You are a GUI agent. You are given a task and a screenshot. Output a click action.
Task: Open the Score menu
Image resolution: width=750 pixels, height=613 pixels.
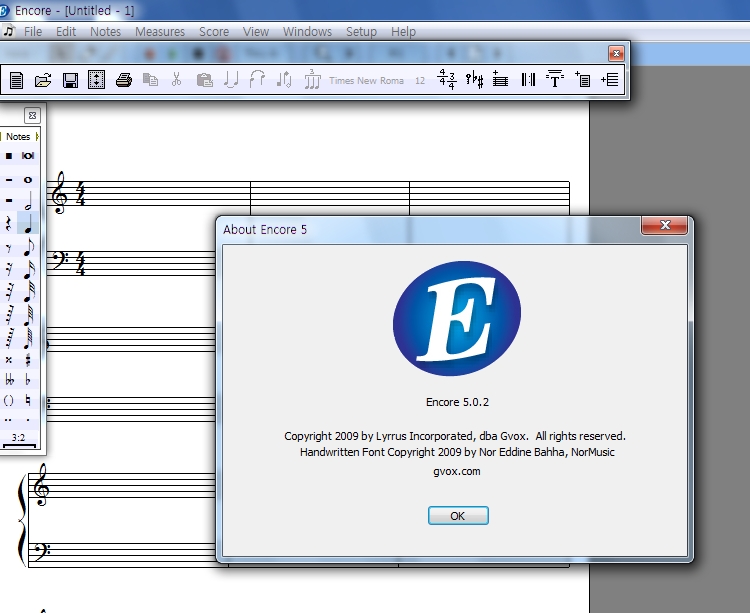point(213,31)
